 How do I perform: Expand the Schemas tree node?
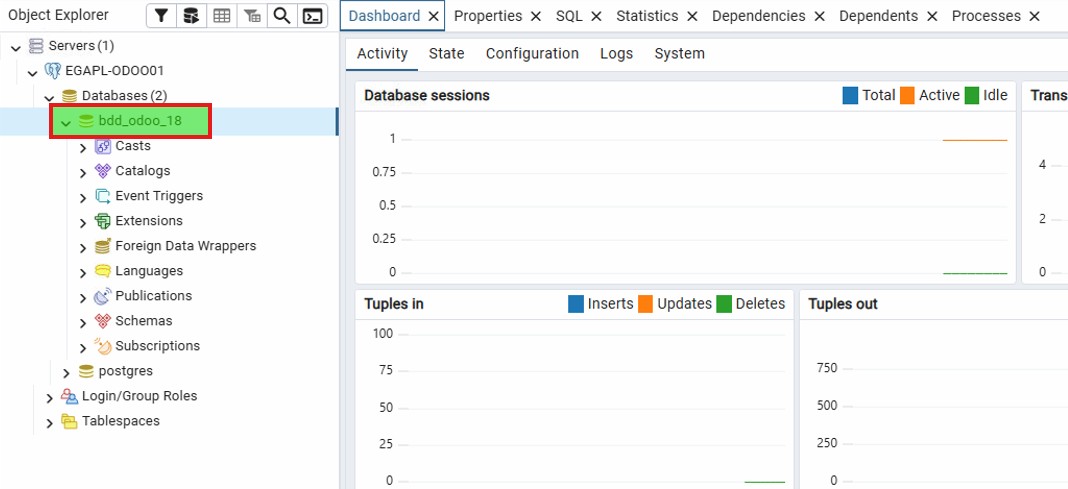pos(83,322)
